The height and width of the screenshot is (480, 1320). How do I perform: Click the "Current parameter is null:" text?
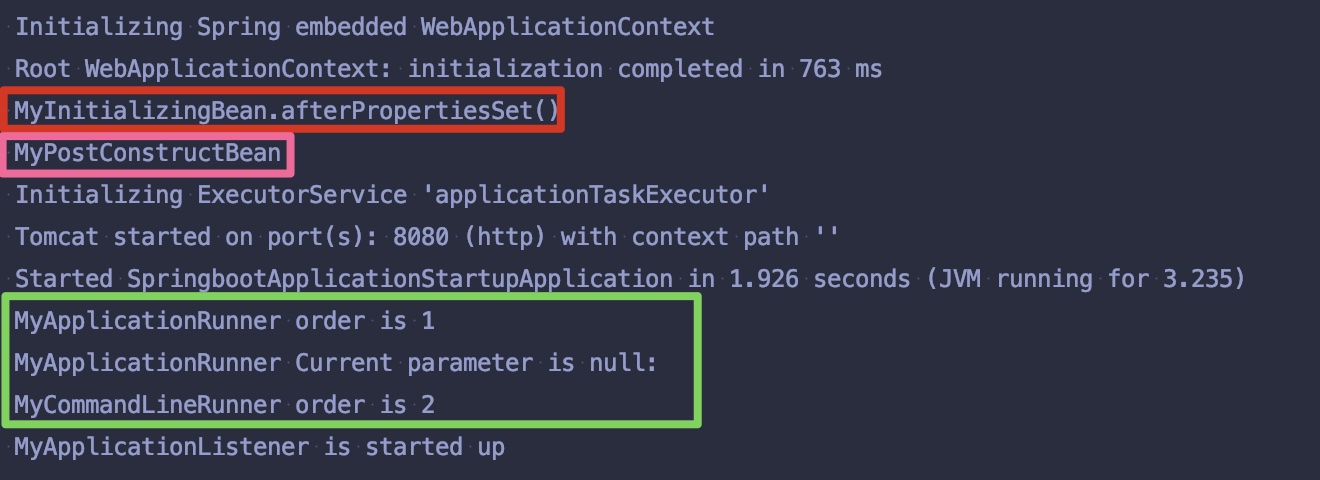coord(476,363)
